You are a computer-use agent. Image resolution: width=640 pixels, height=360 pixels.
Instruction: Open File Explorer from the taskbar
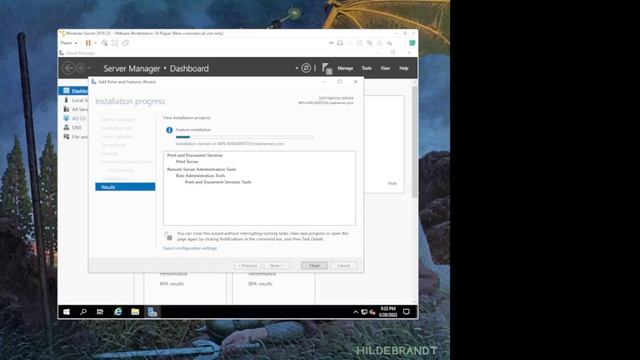click(x=135, y=312)
